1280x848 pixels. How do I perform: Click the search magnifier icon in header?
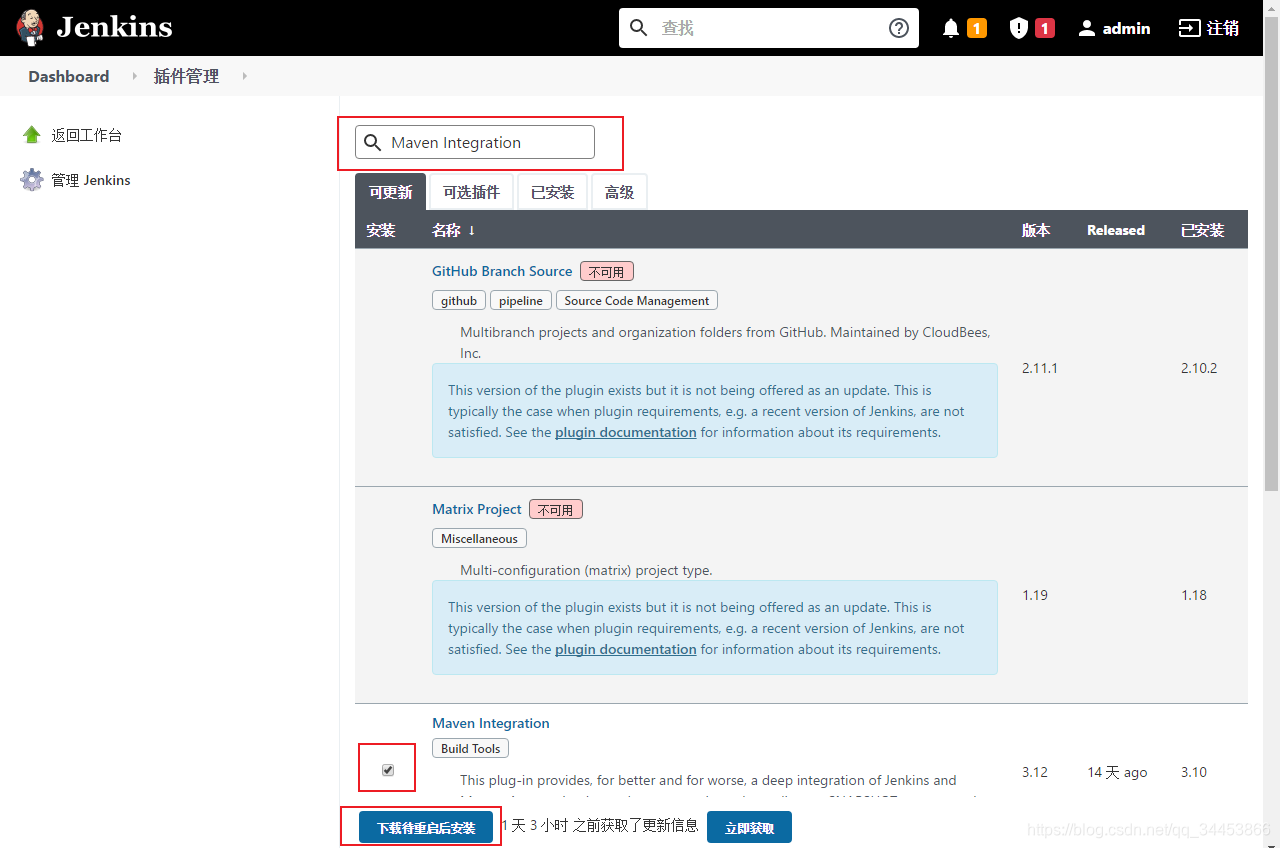coord(639,28)
